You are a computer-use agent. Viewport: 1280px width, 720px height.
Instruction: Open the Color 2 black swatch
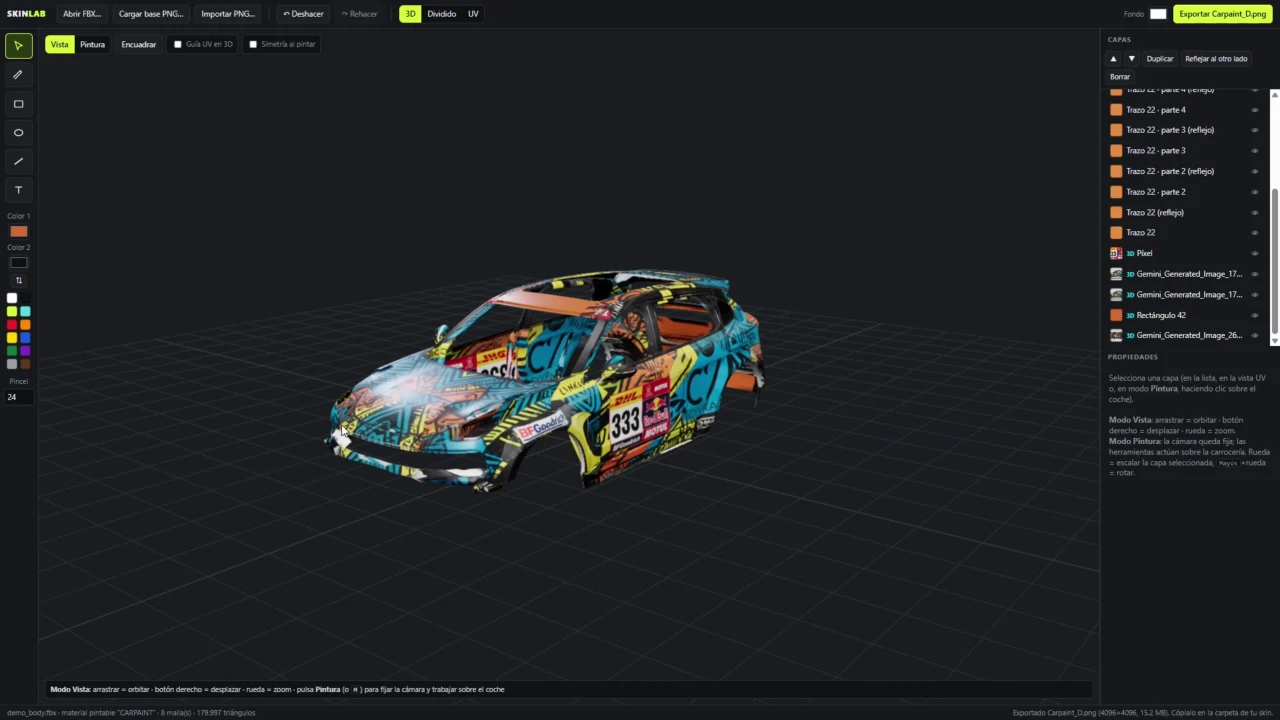[x=19, y=263]
